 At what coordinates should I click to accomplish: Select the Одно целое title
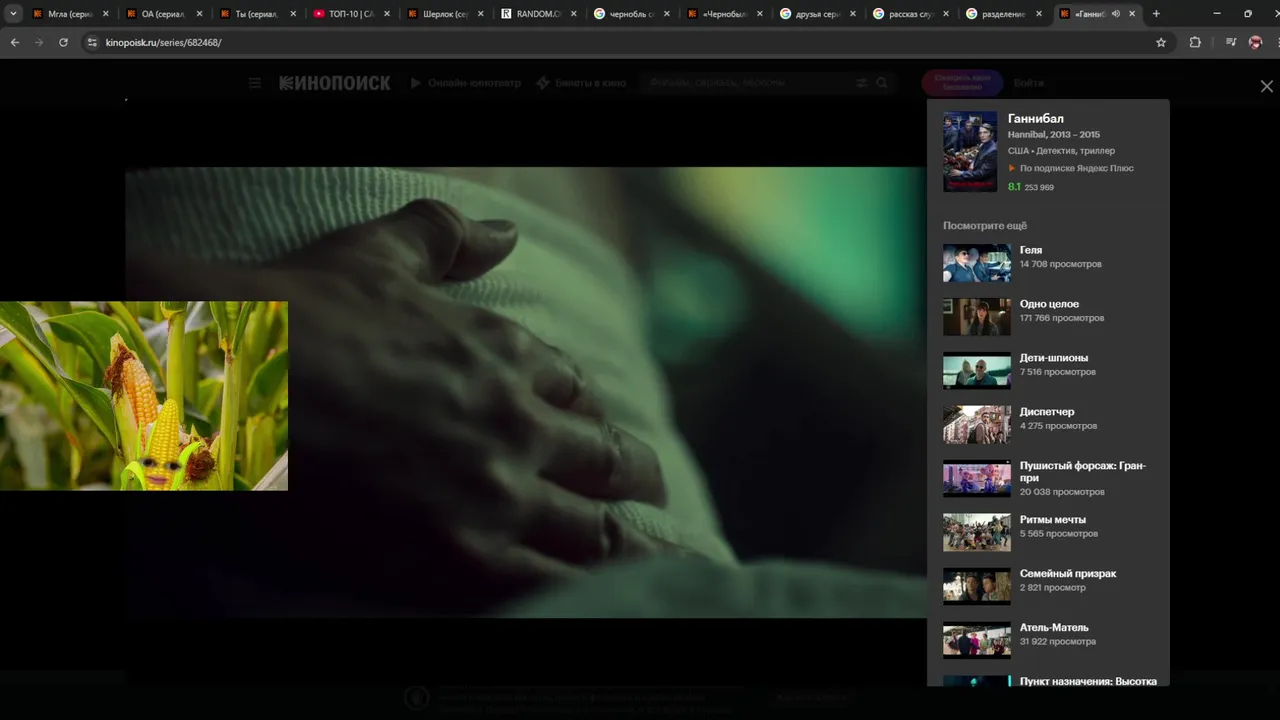1049,304
